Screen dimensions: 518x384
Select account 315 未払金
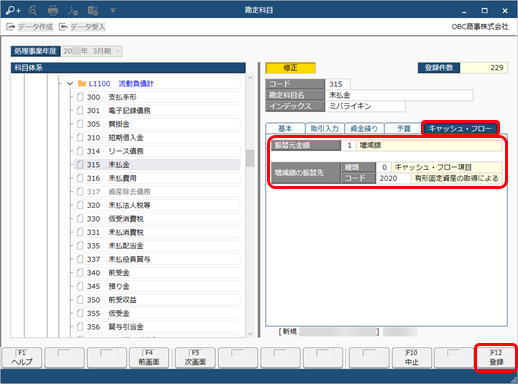157,164
